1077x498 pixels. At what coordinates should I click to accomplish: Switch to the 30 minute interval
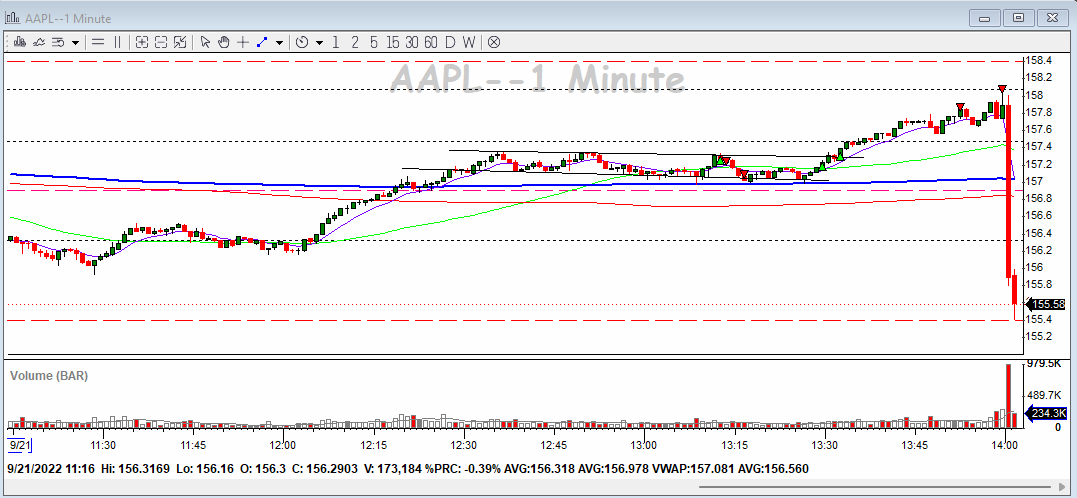click(x=411, y=42)
